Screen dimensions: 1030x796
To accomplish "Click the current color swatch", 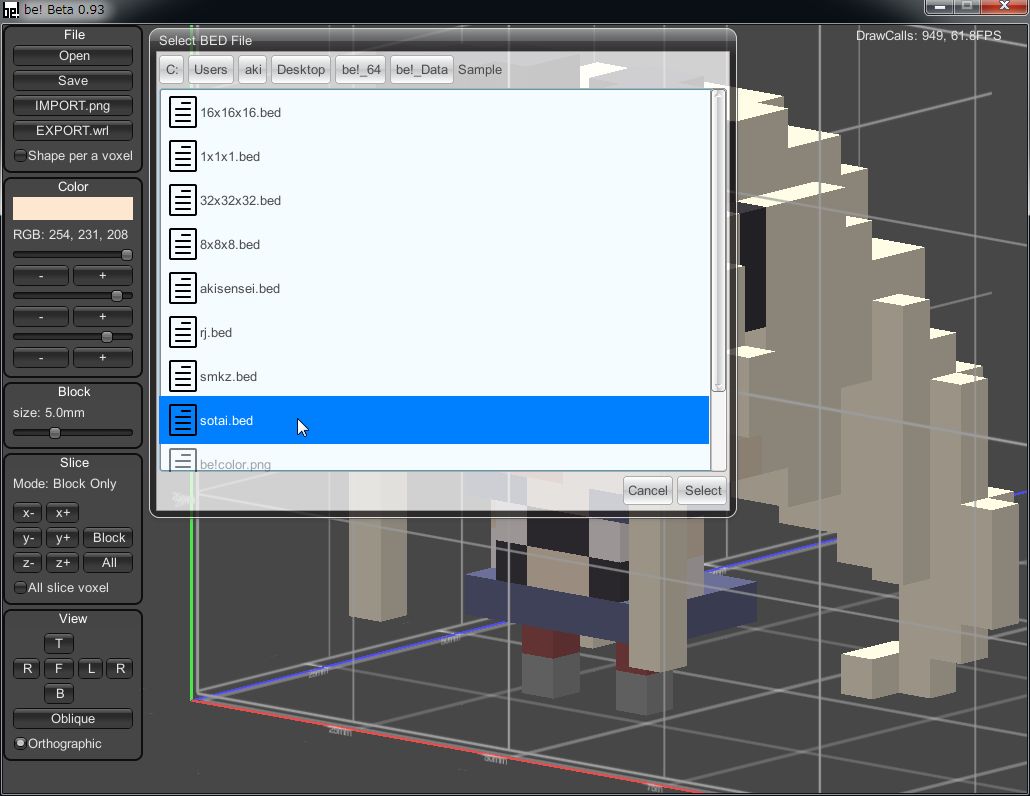I will coord(73,208).
